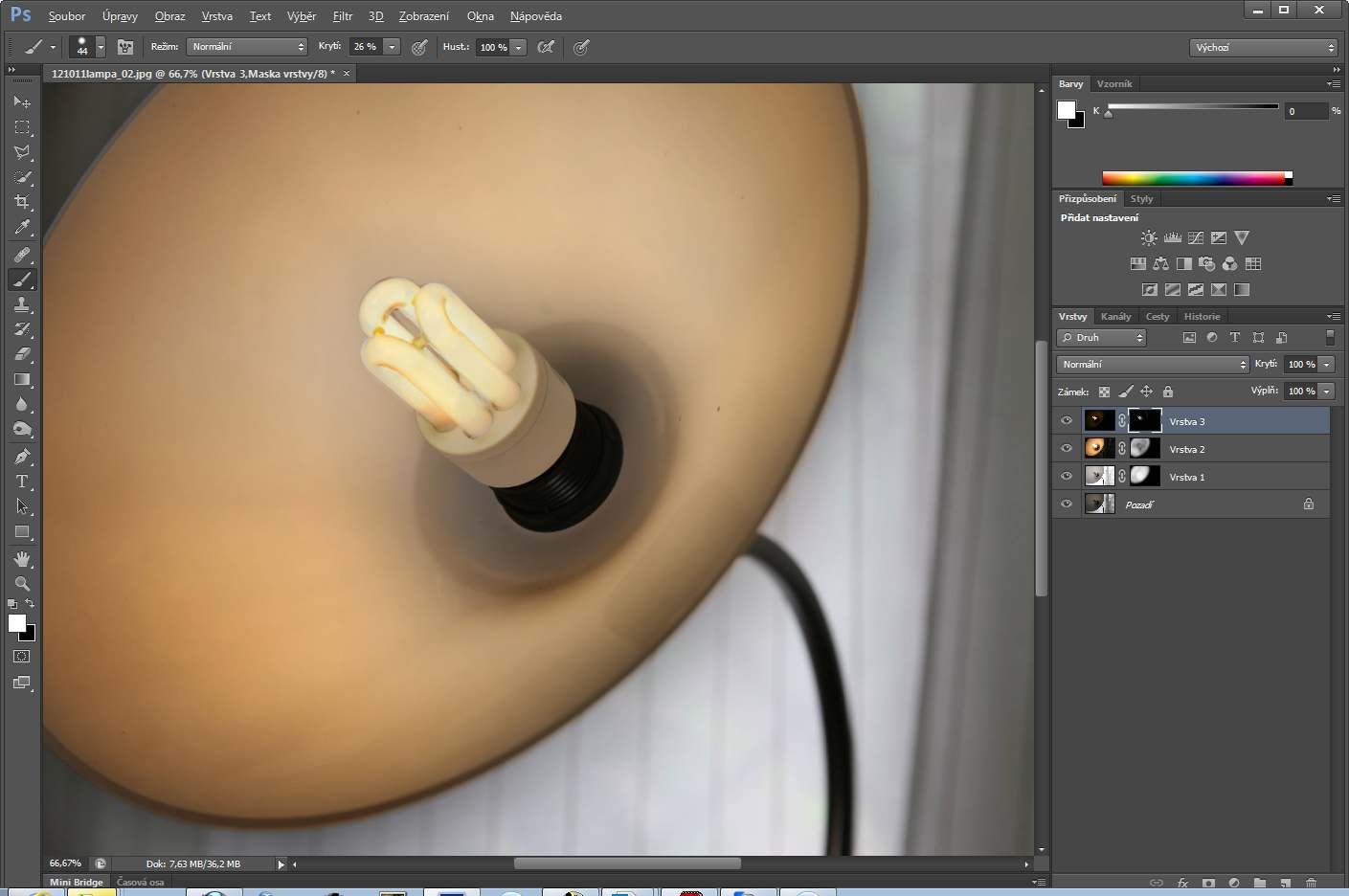The height and width of the screenshot is (896, 1349).
Task: Hide the Pozadí background layer
Action: coord(1067,504)
